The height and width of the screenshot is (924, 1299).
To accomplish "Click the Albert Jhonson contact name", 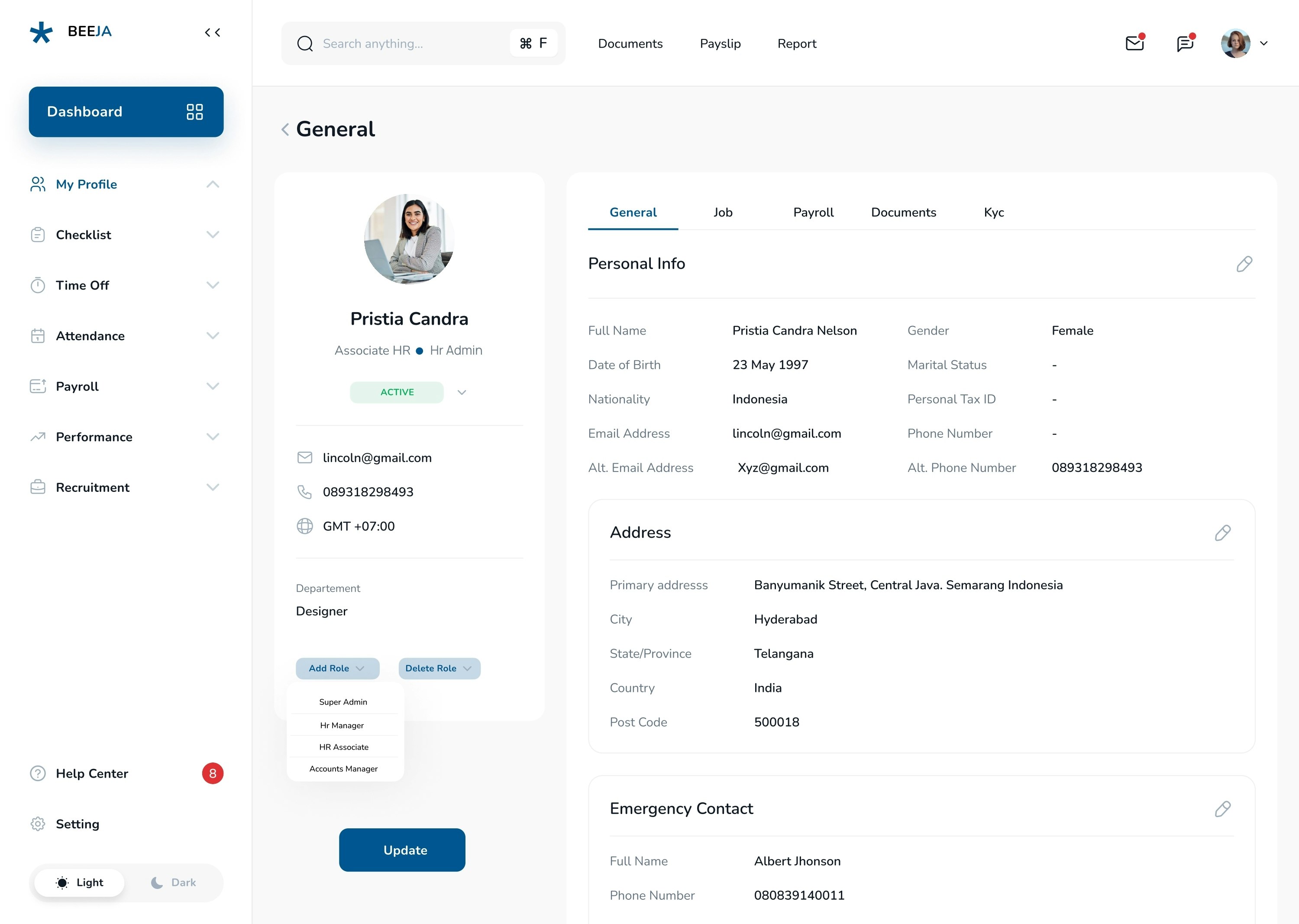I will pyautogui.click(x=797, y=861).
